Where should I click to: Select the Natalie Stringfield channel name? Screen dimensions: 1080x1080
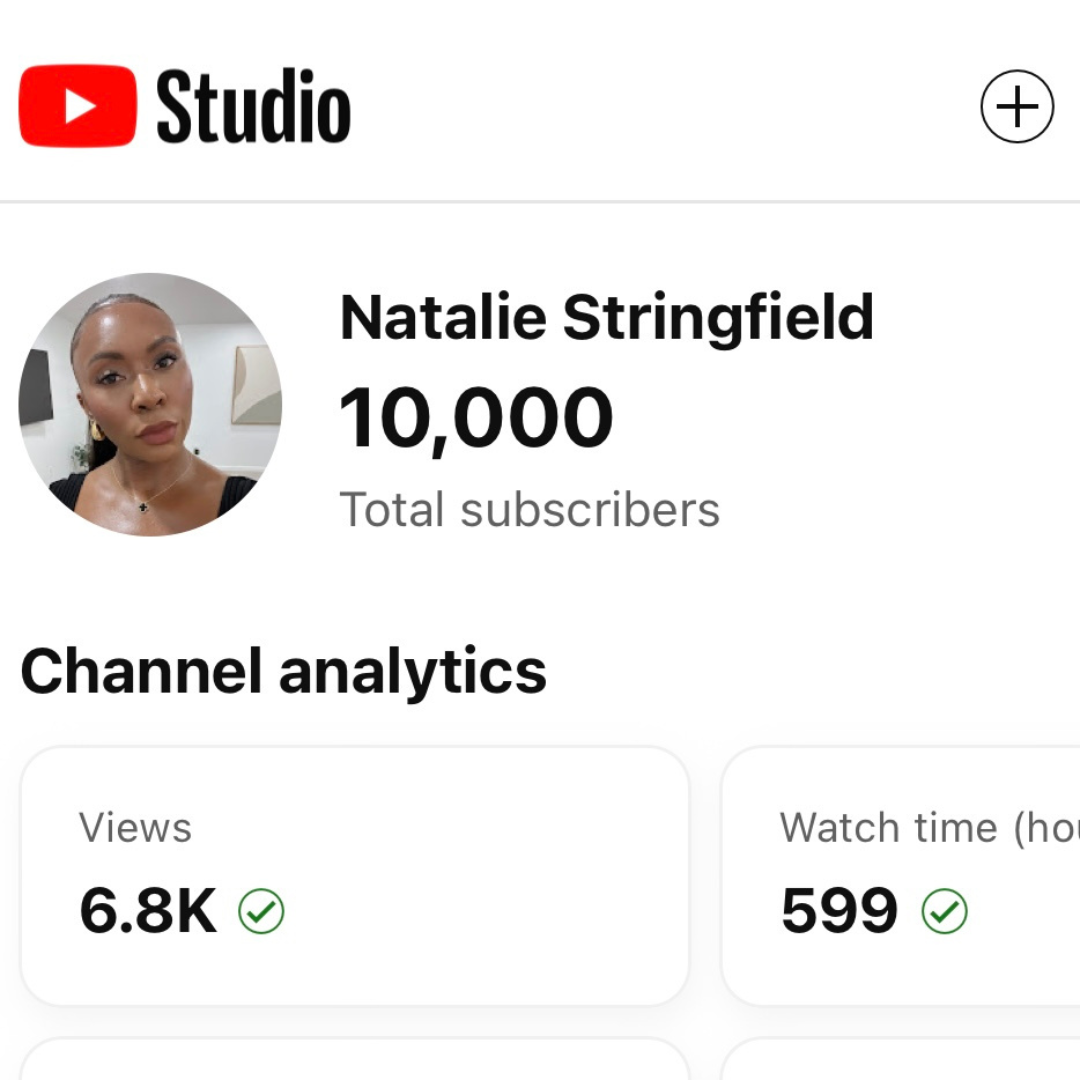coord(606,318)
